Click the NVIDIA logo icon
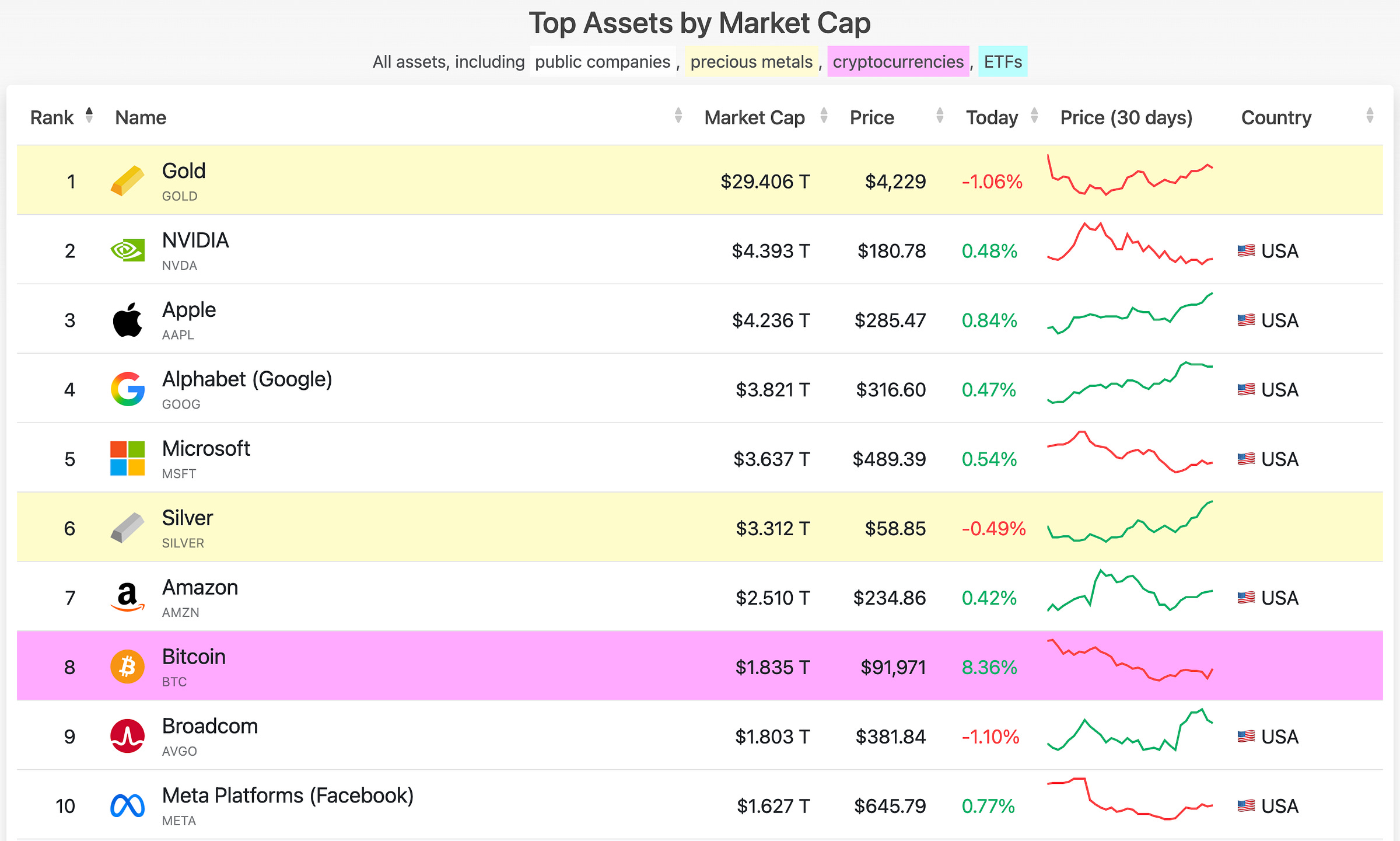The width and height of the screenshot is (1400, 841). click(x=127, y=250)
